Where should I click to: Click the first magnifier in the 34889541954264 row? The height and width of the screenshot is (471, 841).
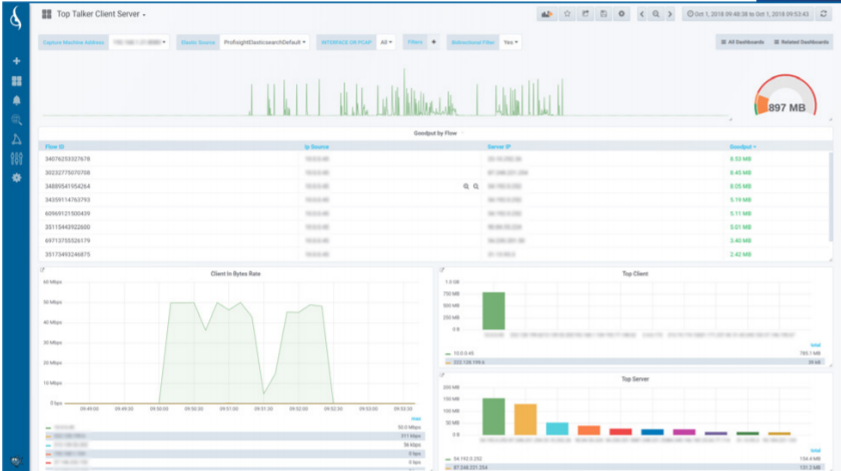(x=466, y=187)
